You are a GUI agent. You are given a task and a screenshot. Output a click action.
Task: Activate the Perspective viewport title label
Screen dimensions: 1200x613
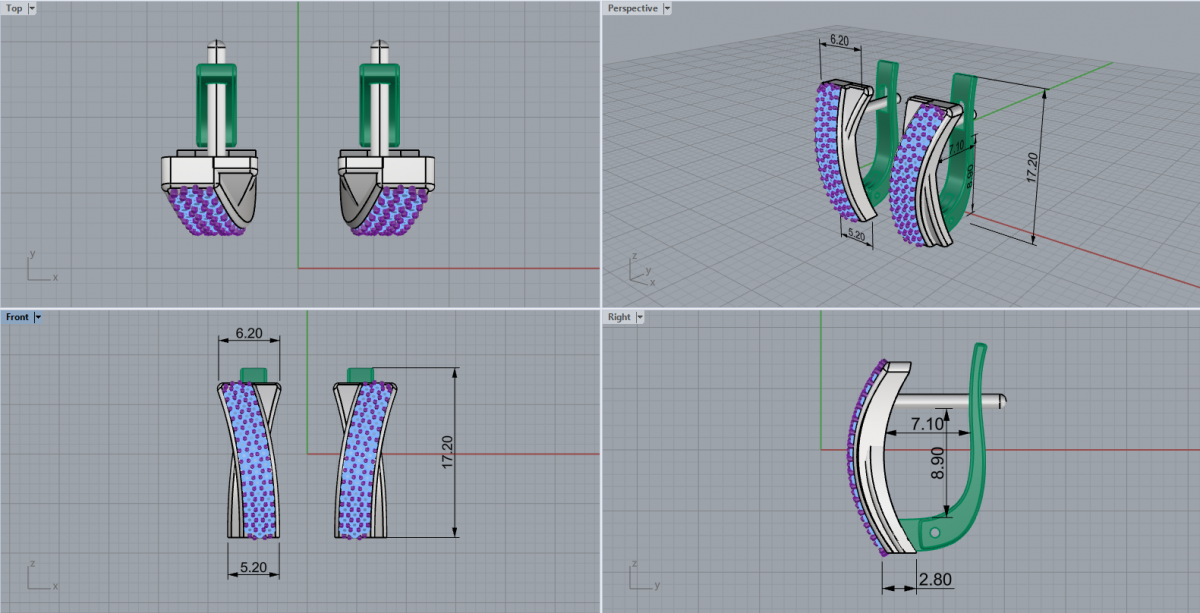point(632,8)
